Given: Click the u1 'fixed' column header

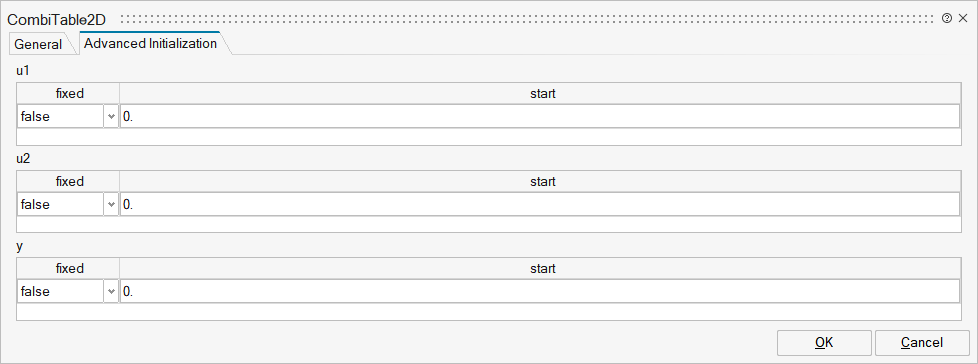Looking at the screenshot, I should 69,93.
